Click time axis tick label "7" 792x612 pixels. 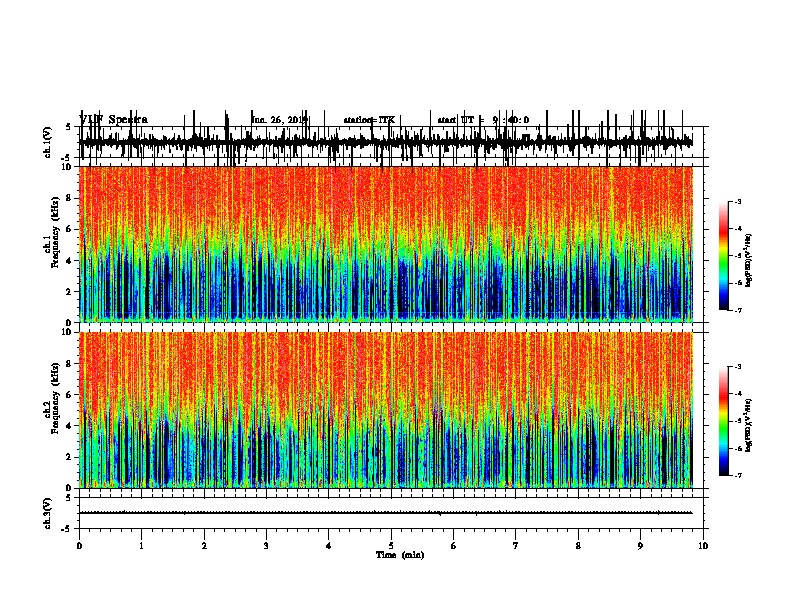[x=516, y=546]
